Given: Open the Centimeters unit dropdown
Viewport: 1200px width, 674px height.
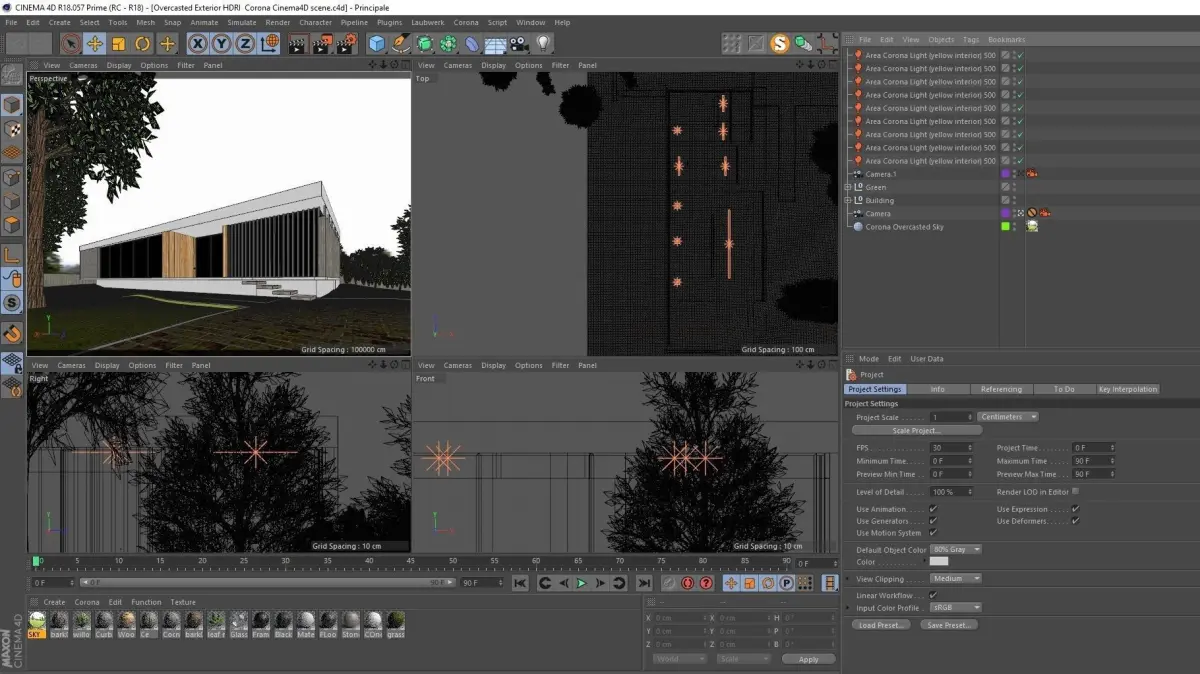Looking at the screenshot, I should click(1008, 417).
